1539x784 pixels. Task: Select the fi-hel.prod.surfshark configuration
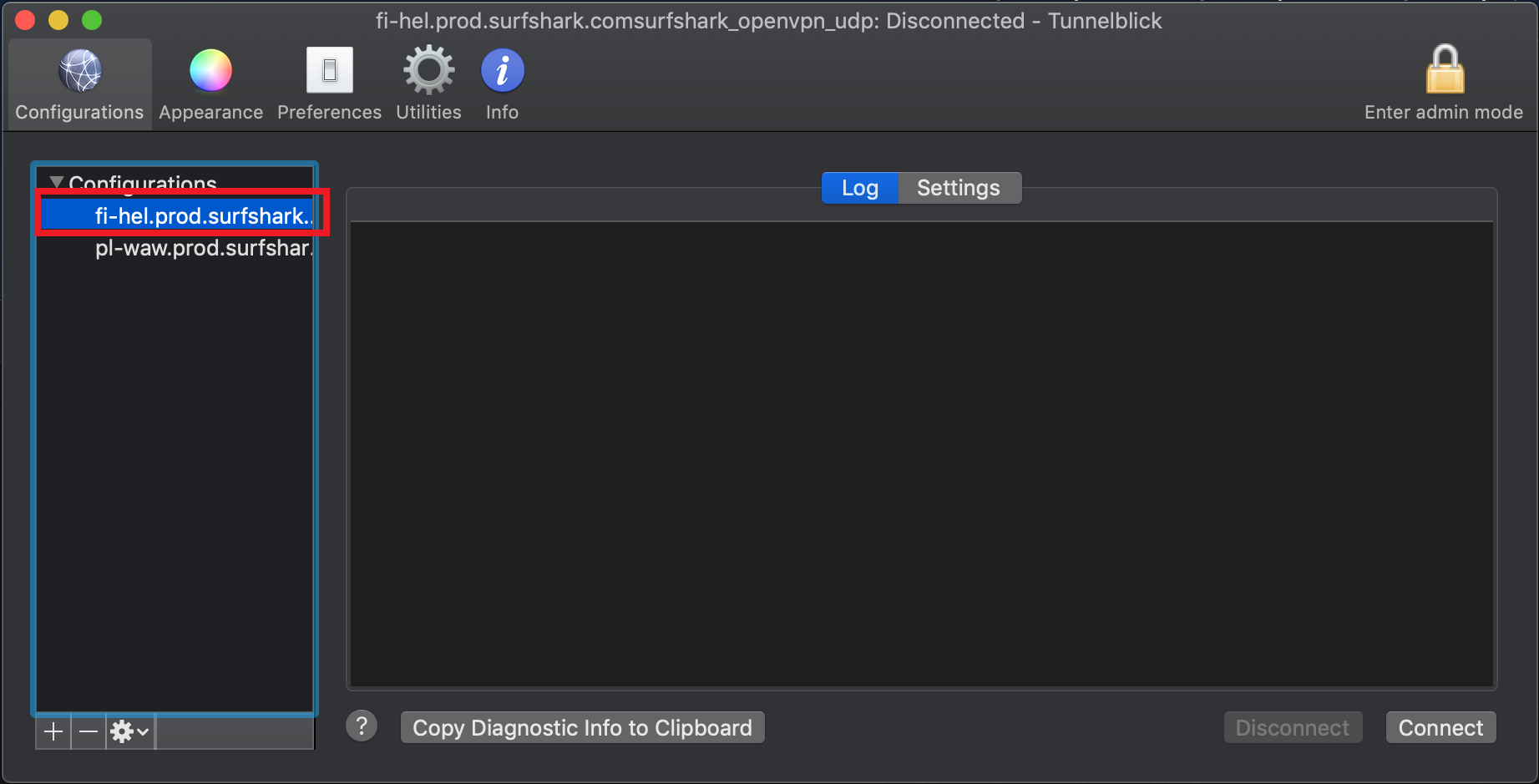tap(177, 215)
